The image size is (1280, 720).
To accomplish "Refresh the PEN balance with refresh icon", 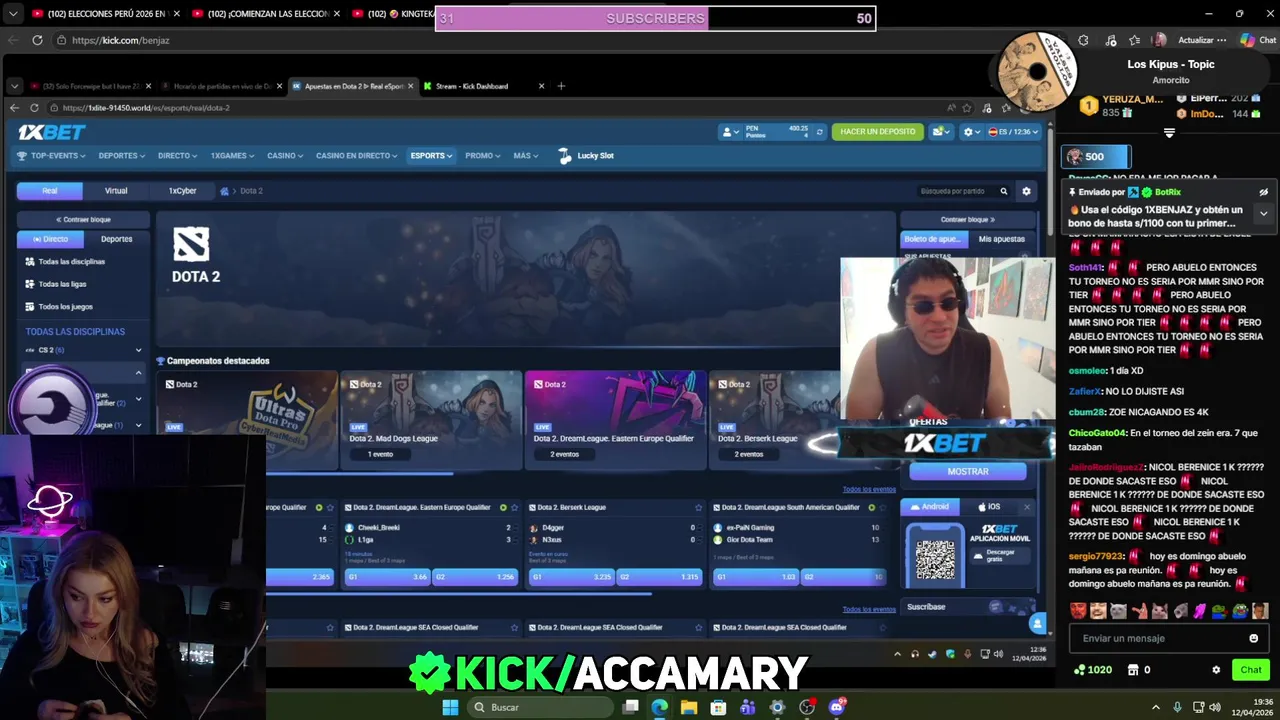I will click(820, 132).
